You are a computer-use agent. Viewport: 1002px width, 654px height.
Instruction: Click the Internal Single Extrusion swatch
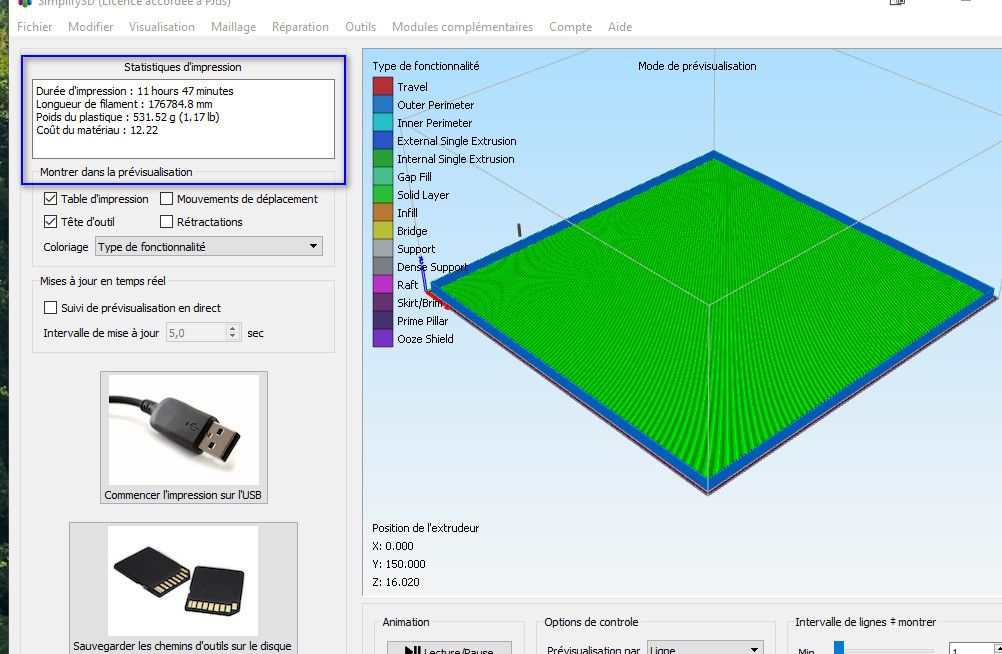(383, 158)
